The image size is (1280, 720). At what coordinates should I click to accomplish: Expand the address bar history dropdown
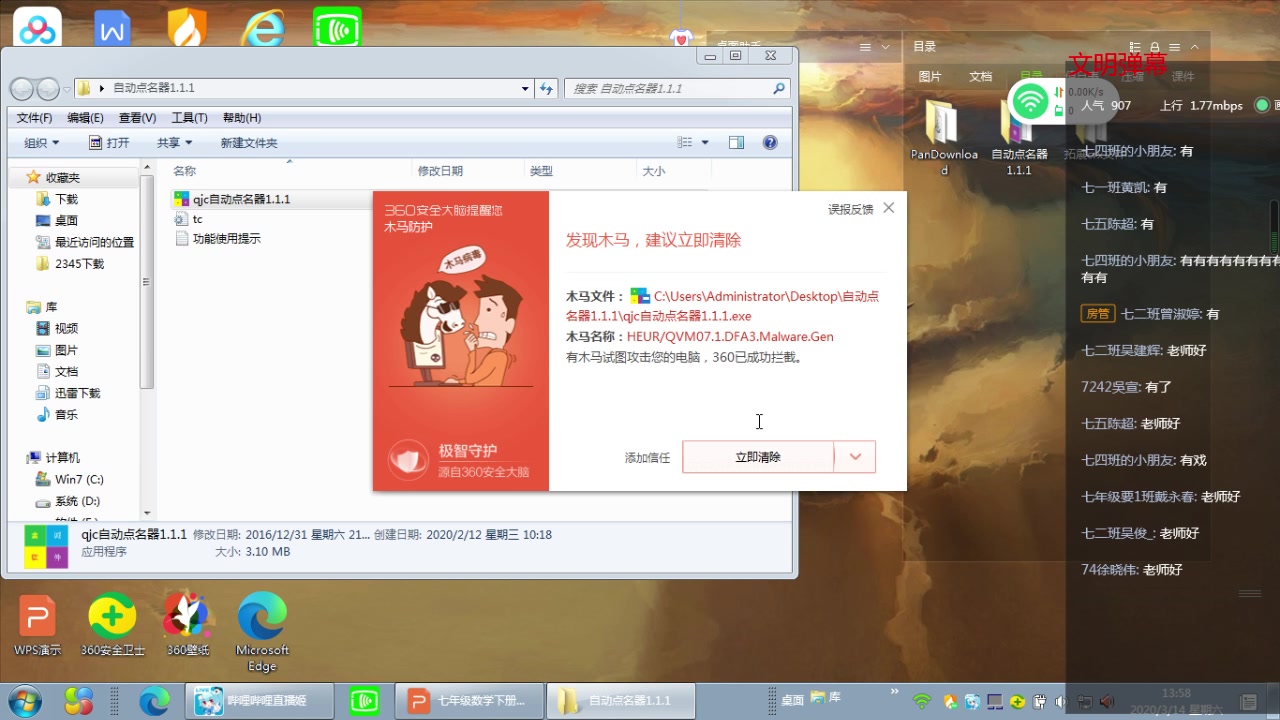[x=525, y=89]
